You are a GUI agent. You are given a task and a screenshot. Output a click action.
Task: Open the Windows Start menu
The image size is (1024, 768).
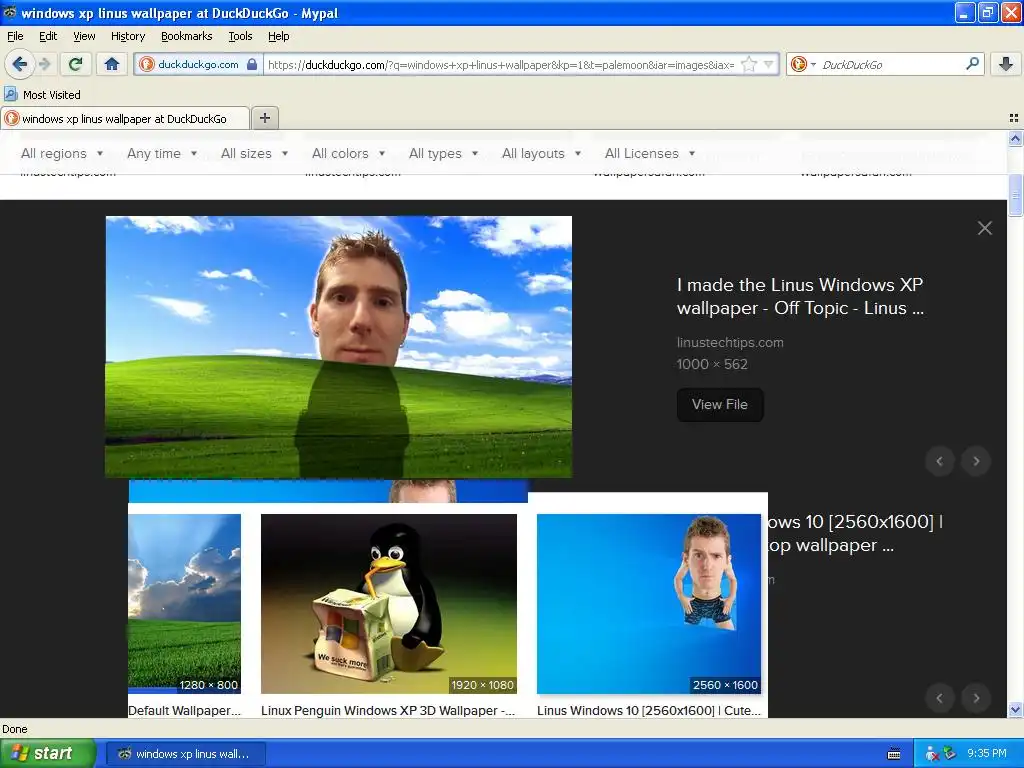coord(48,754)
